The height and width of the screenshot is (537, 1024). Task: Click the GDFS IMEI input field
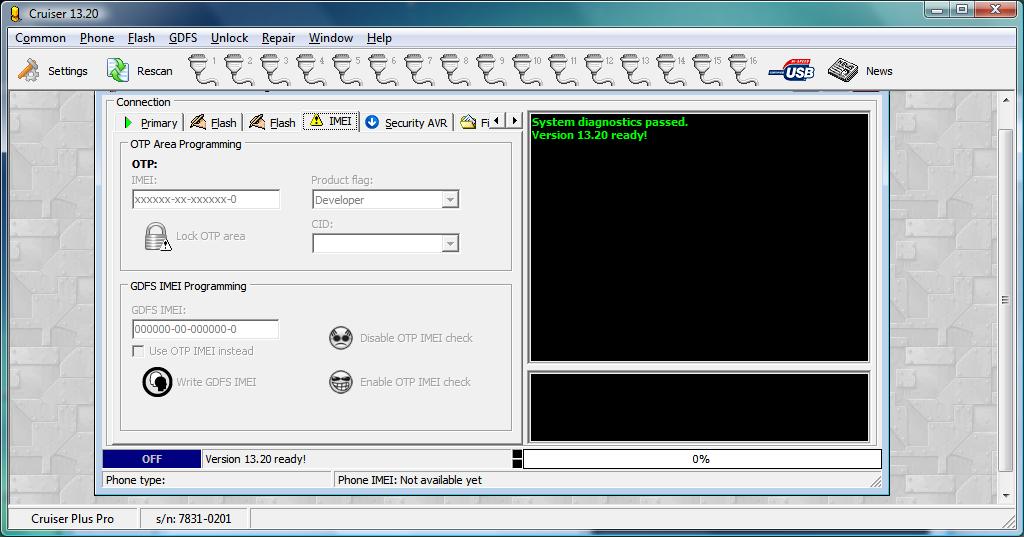point(205,329)
